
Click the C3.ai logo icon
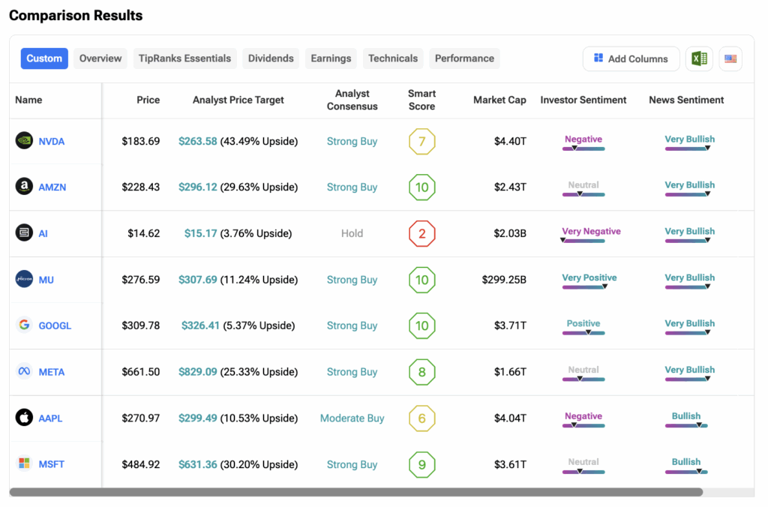coord(24,233)
